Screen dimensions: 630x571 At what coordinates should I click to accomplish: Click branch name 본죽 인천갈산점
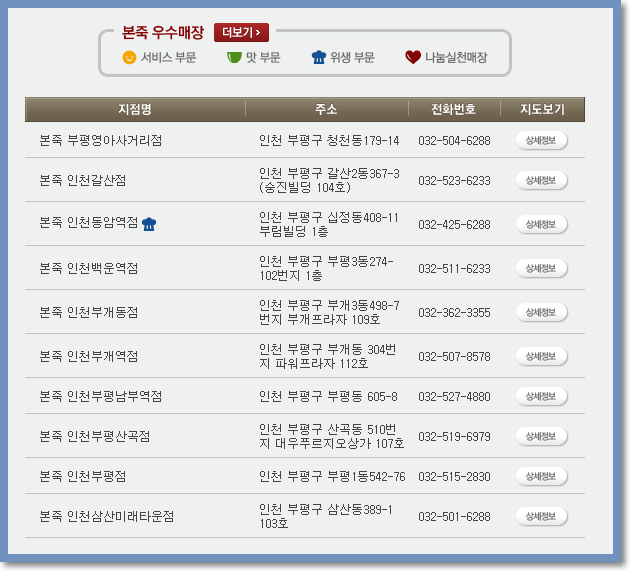tap(82, 180)
